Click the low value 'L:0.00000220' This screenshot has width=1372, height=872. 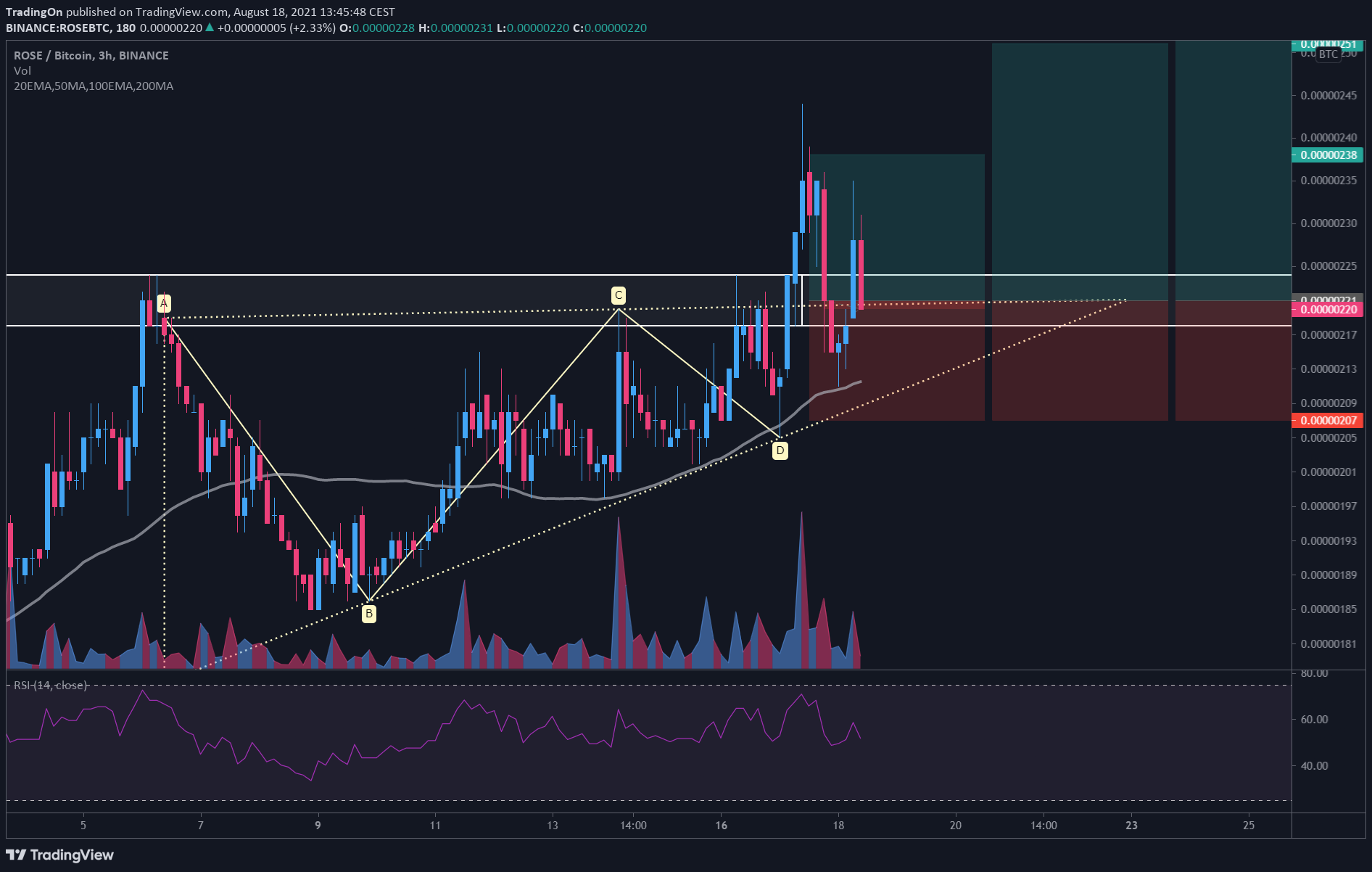click(x=532, y=28)
